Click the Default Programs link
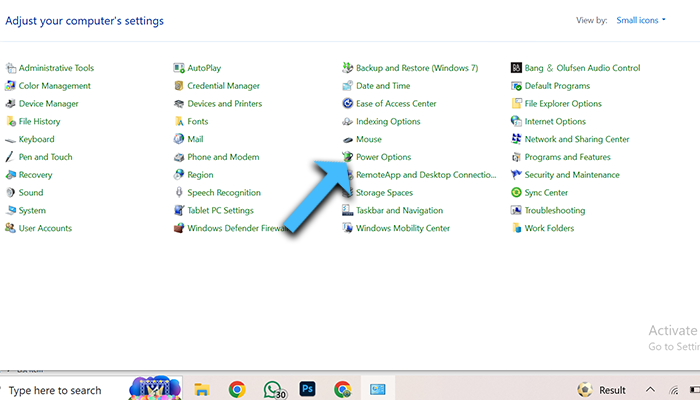Screen dimensions: 700x400 point(557,86)
